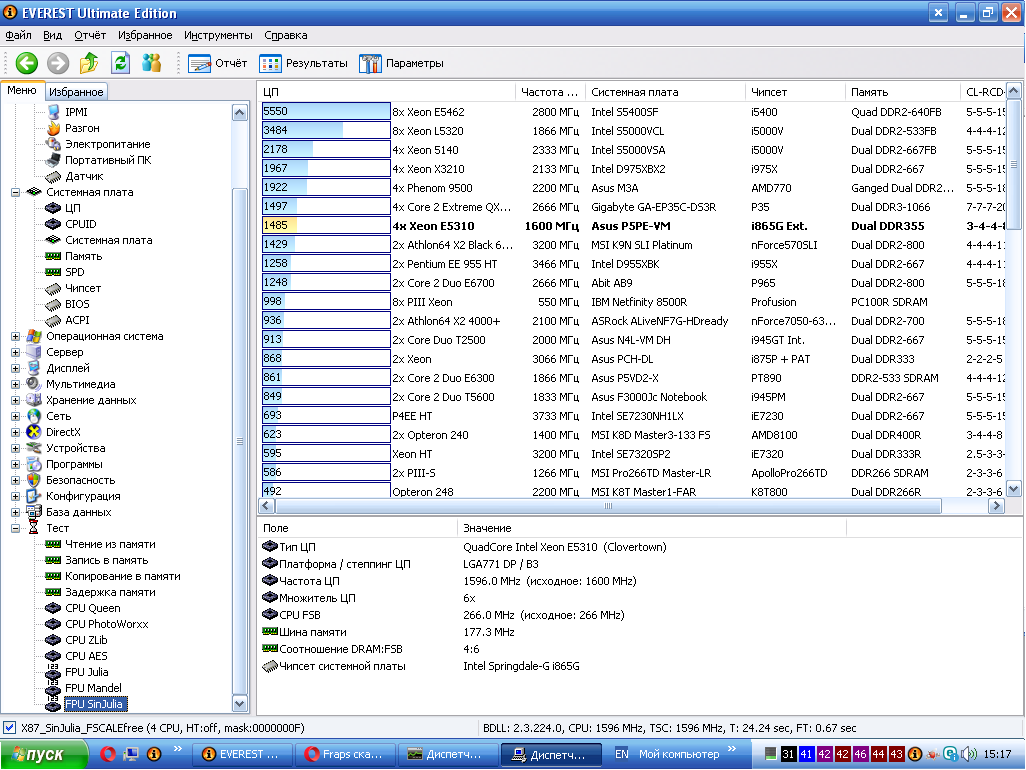Image resolution: width=1026 pixels, height=770 pixels.
Task: Open the Результаты results toolbar button
Action: coord(304,63)
